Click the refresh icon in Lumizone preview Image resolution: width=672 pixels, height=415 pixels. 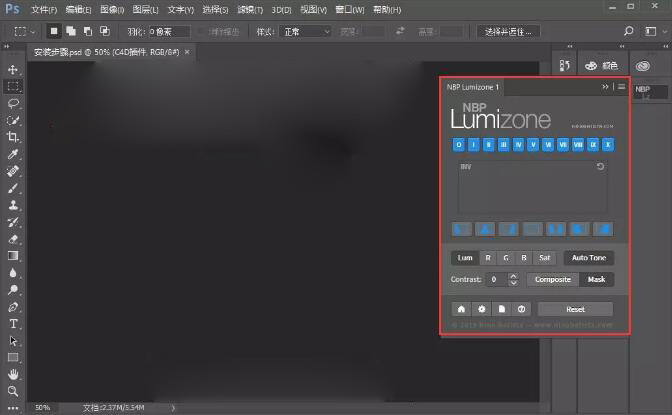[600, 166]
